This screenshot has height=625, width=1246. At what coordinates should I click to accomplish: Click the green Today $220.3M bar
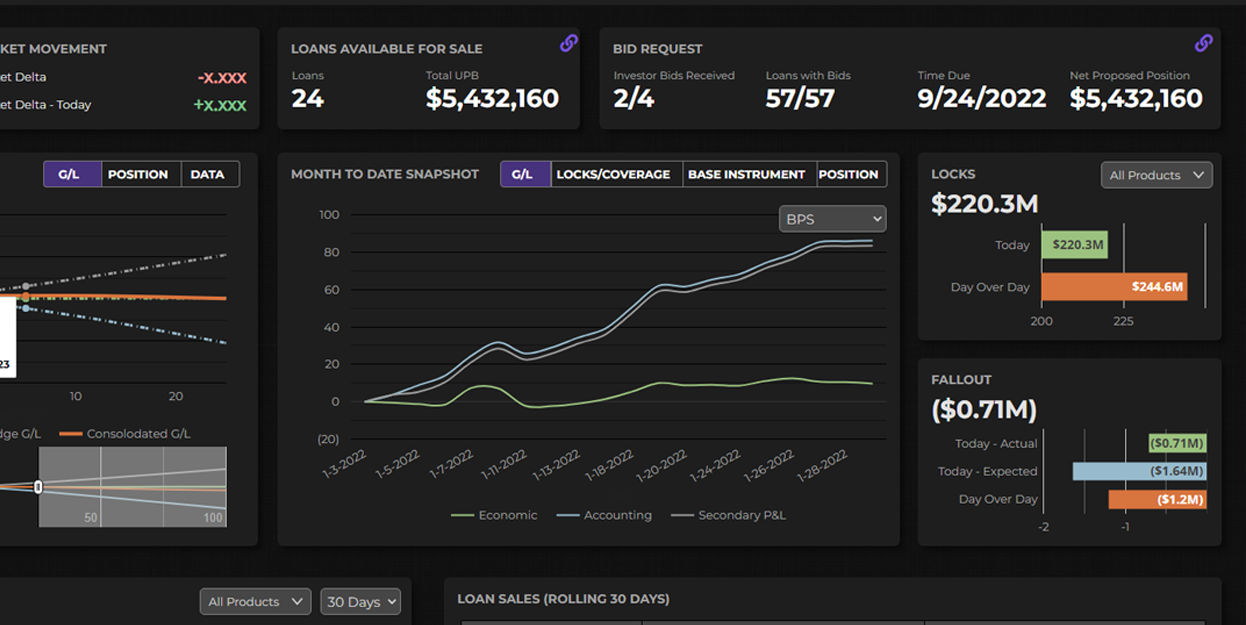[1074, 245]
